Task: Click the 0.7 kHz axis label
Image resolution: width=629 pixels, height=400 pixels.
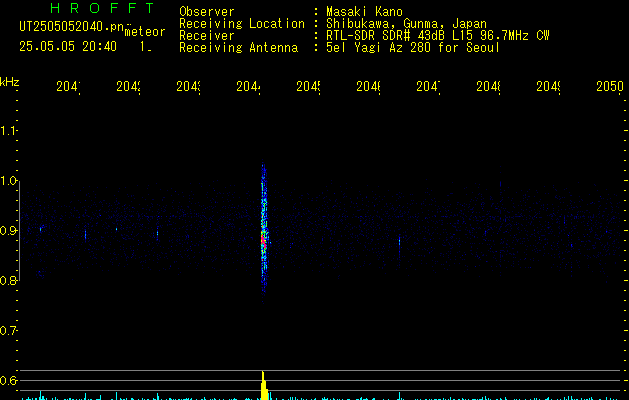Action: click(x=8, y=331)
